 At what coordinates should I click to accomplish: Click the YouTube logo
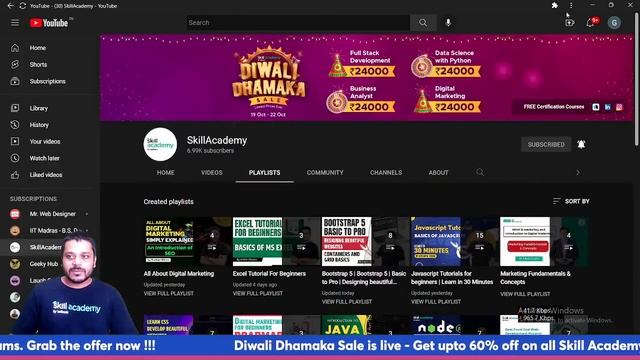tap(49, 23)
